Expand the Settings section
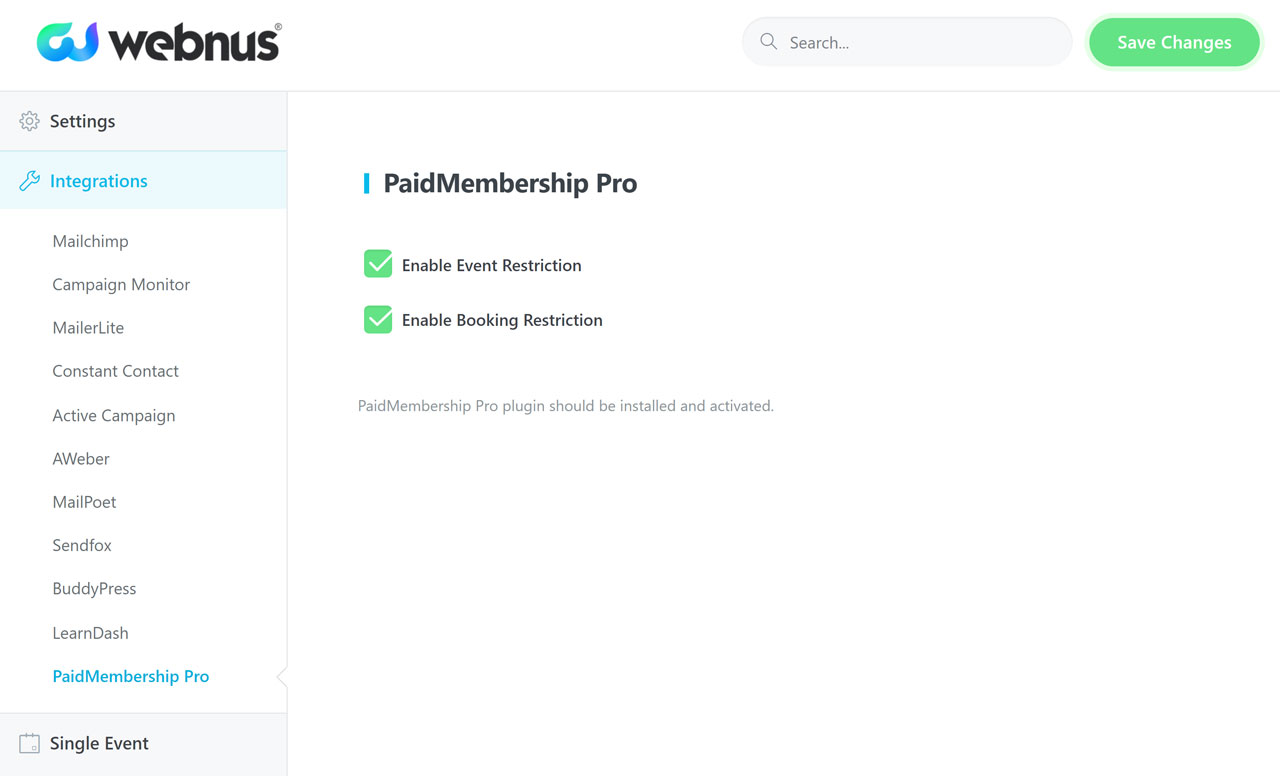The height and width of the screenshot is (776, 1280). click(143, 121)
